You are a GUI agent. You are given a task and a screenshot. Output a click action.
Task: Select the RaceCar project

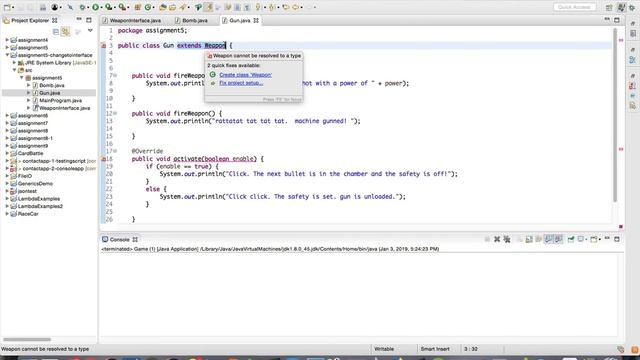(x=28, y=214)
